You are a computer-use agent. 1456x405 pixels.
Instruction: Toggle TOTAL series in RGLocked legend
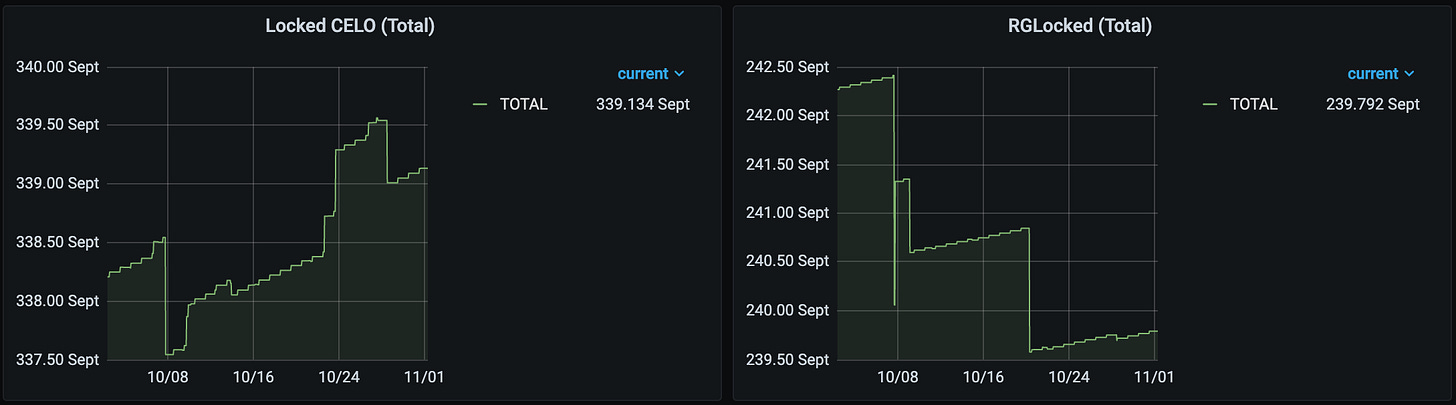(1254, 104)
